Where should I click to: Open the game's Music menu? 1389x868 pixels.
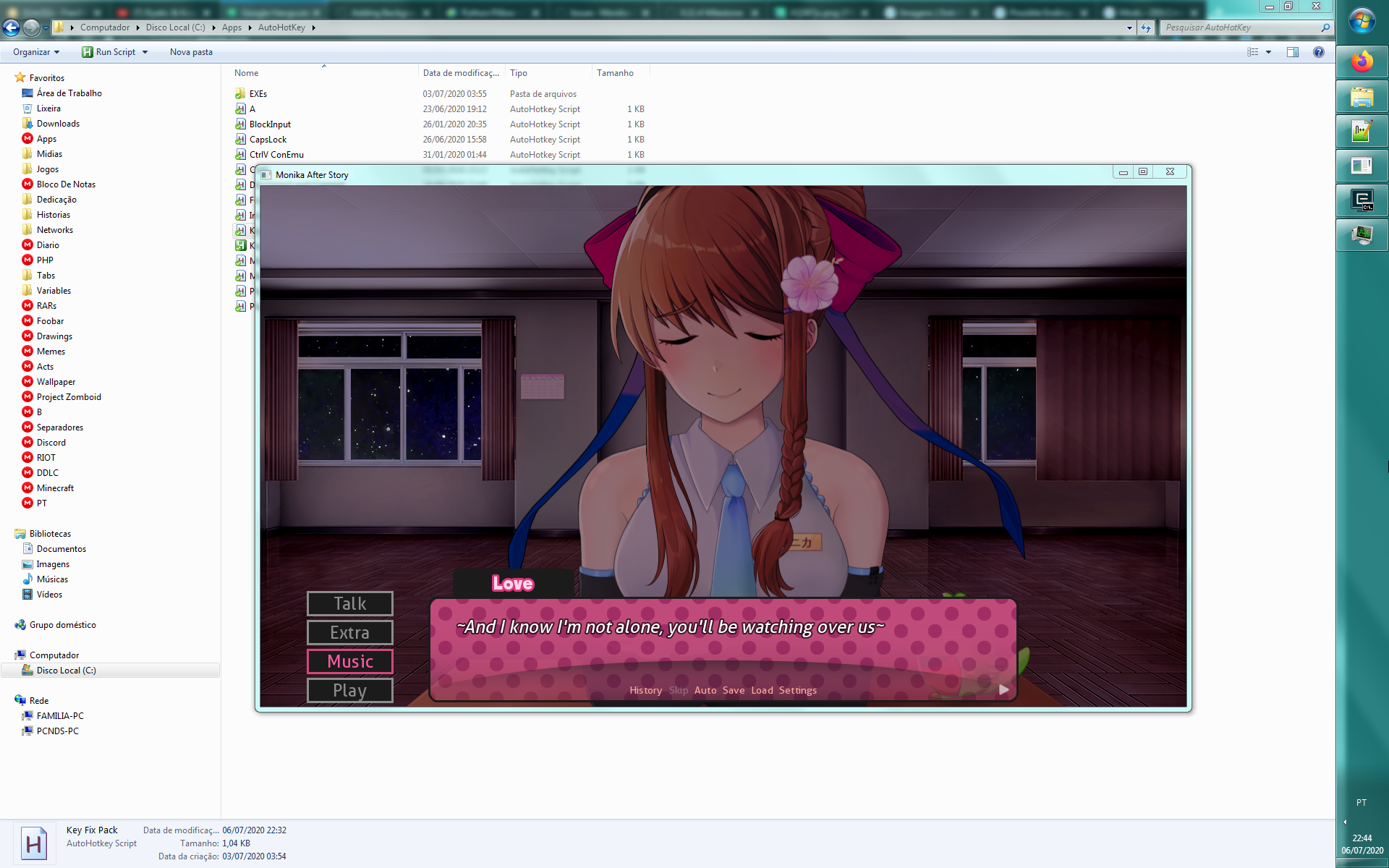(x=350, y=661)
